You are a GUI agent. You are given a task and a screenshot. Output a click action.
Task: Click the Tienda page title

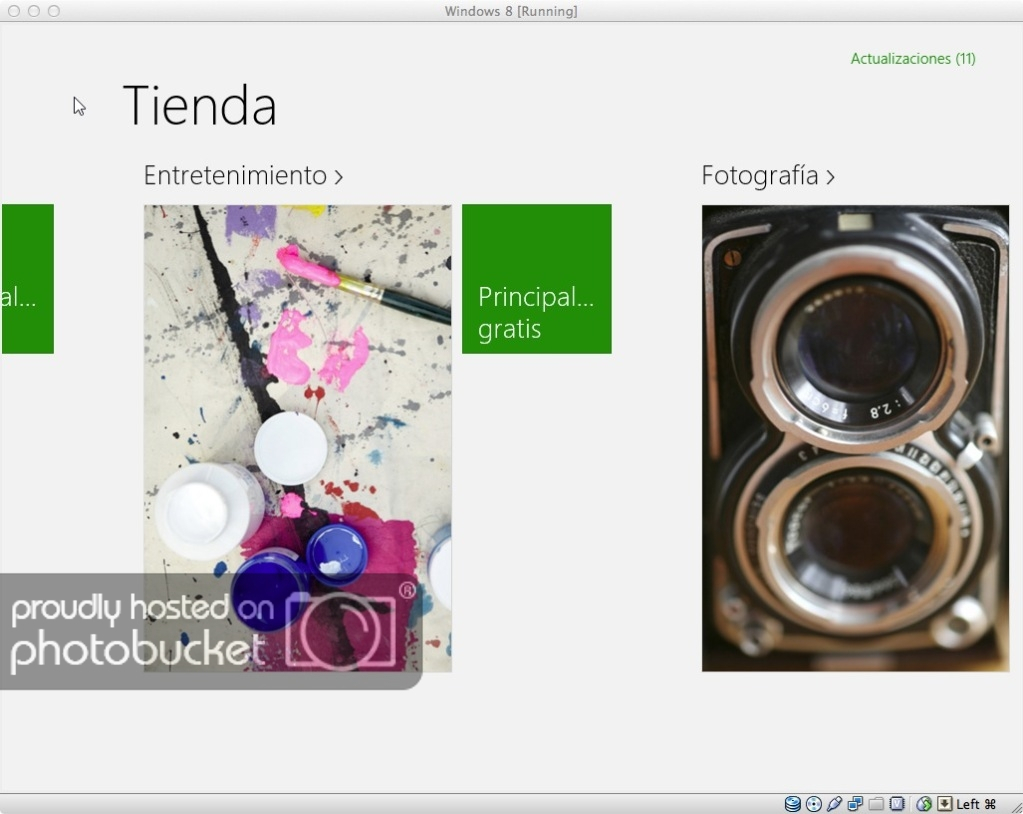click(199, 106)
